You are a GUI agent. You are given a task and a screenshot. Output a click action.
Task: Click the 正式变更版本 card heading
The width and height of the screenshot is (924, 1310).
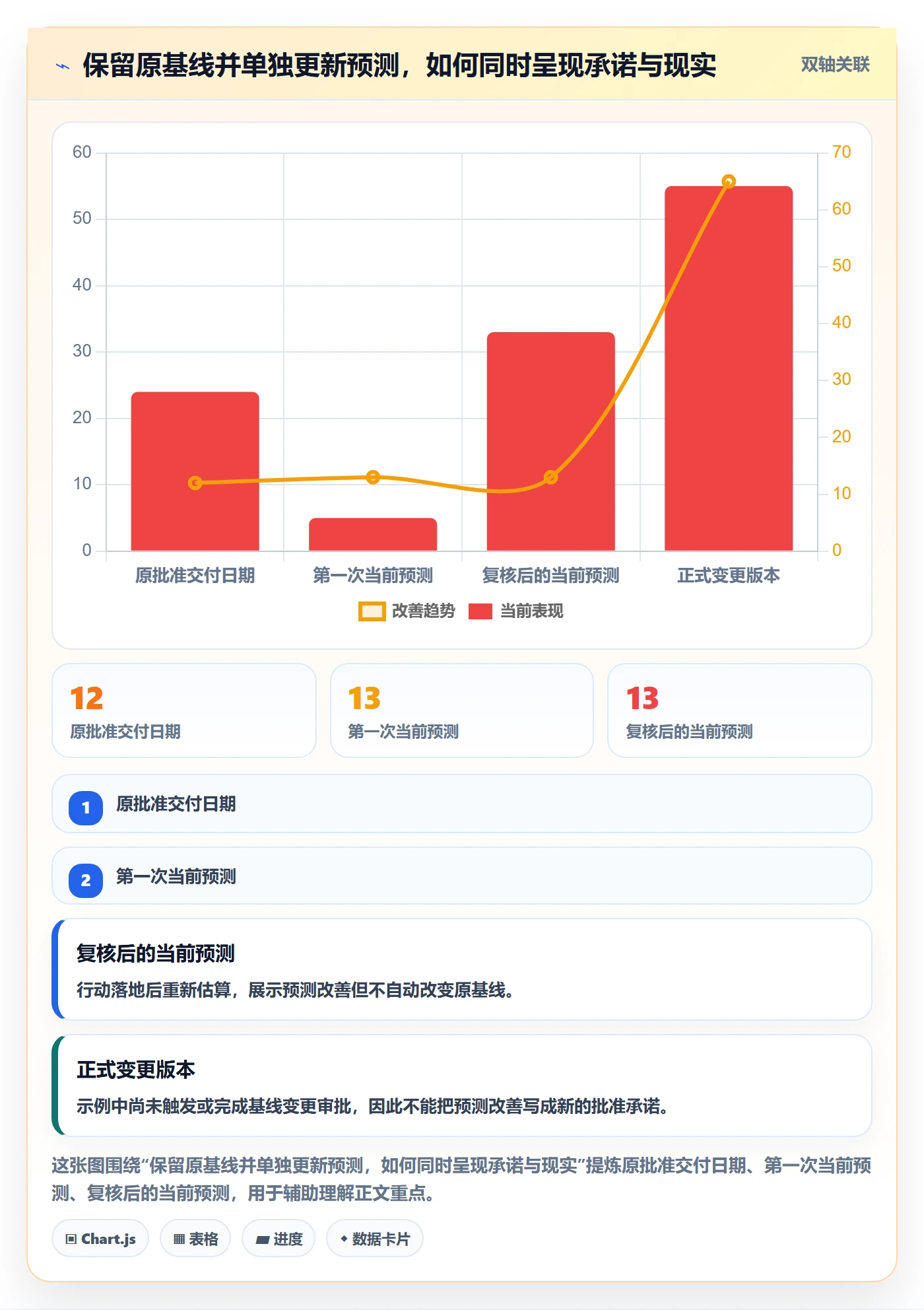click(x=136, y=1070)
